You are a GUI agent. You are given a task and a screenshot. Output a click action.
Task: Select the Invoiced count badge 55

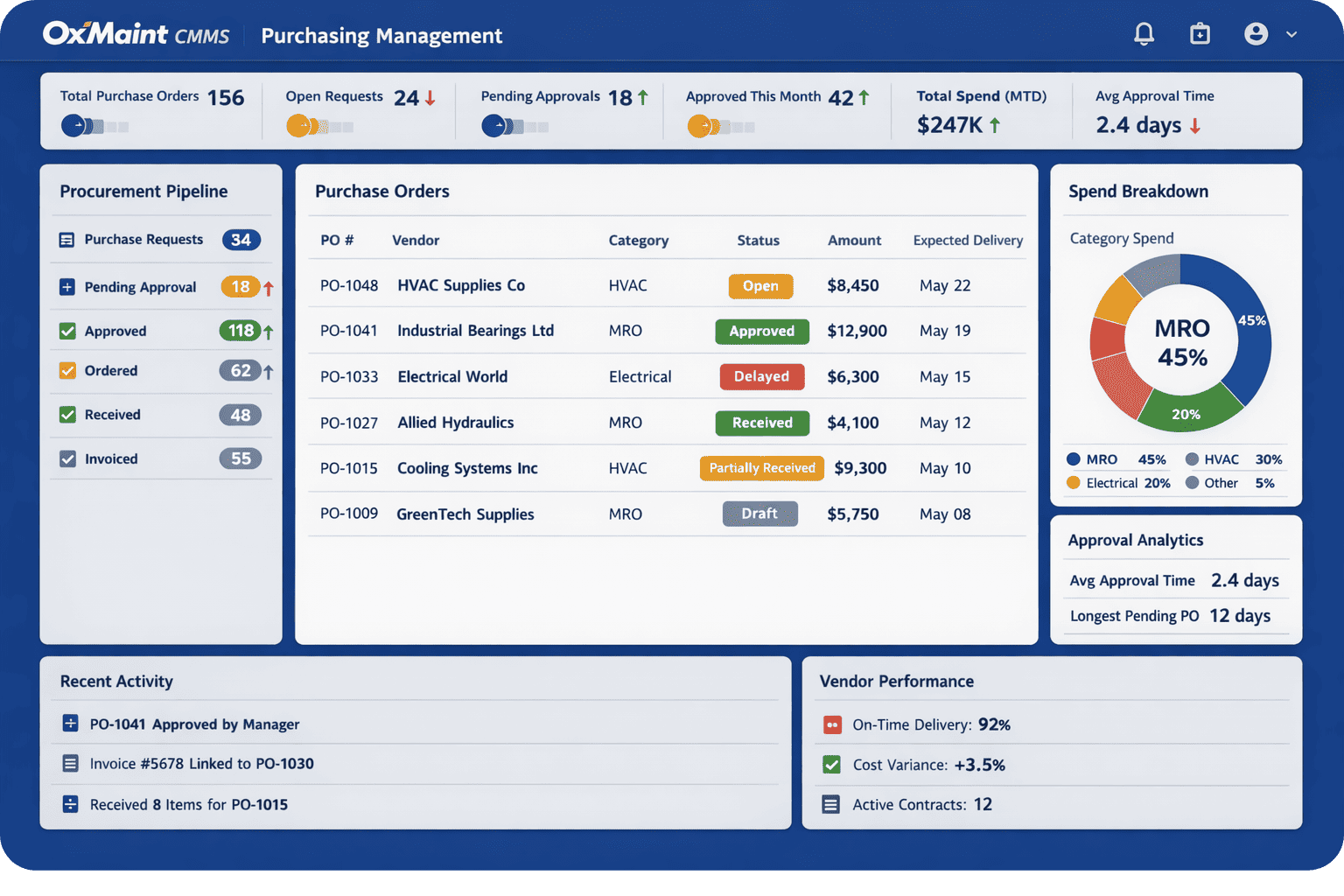click(241, 458)
